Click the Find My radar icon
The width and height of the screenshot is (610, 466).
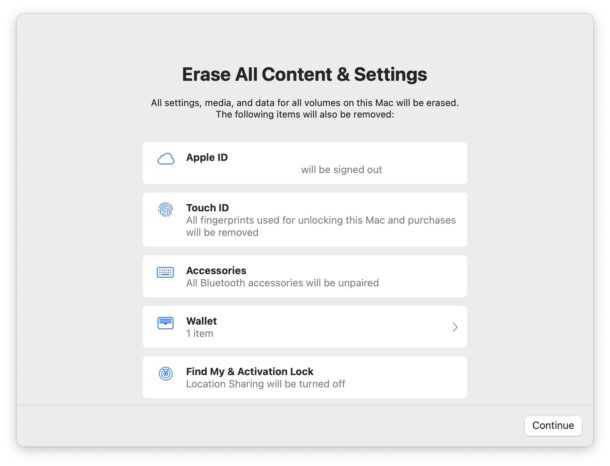tap(165, 373)
